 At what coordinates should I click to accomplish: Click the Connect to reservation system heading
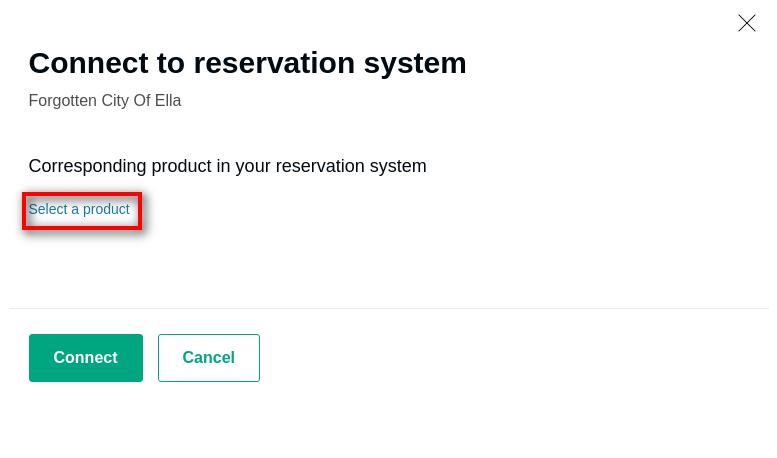pyautogui.click(x=247, y=63)
